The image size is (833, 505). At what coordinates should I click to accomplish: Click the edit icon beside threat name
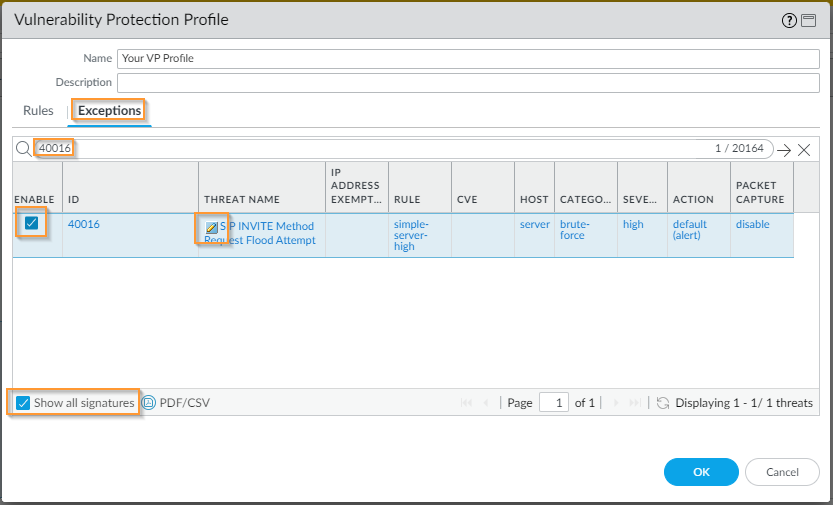point(211,229)
